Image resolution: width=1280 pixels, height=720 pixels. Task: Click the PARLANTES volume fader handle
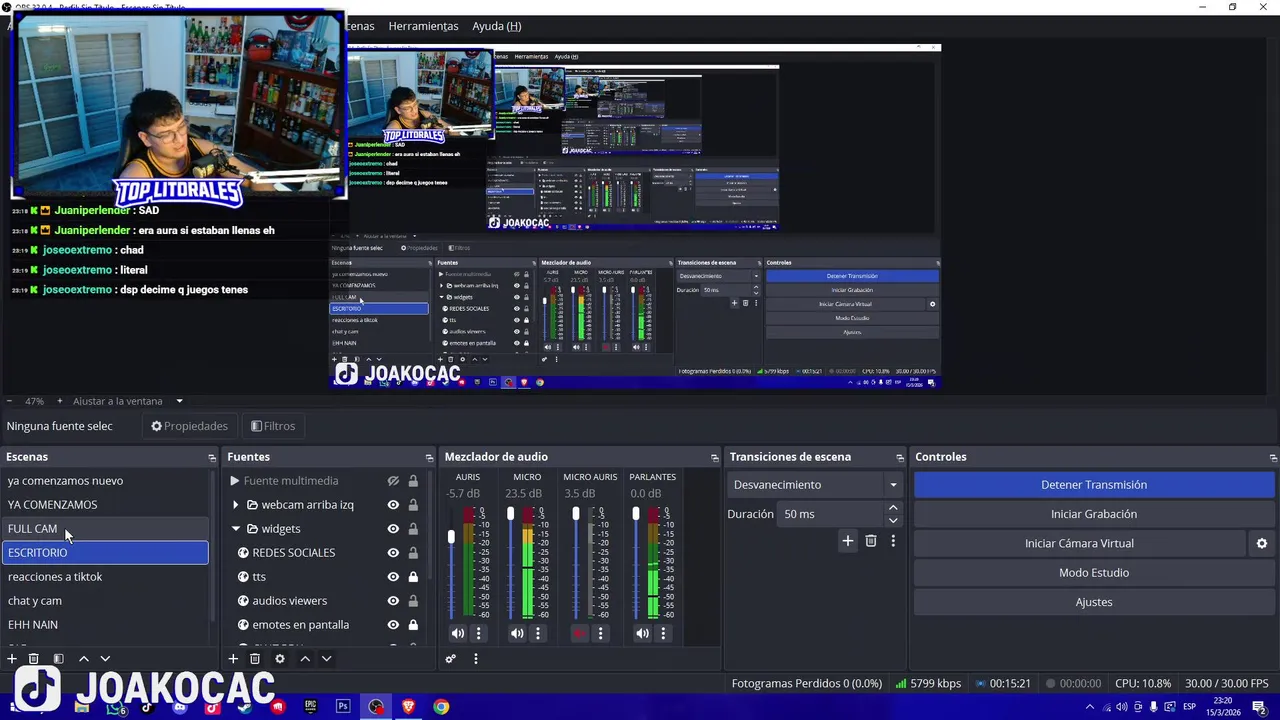[x=635, y=514]
